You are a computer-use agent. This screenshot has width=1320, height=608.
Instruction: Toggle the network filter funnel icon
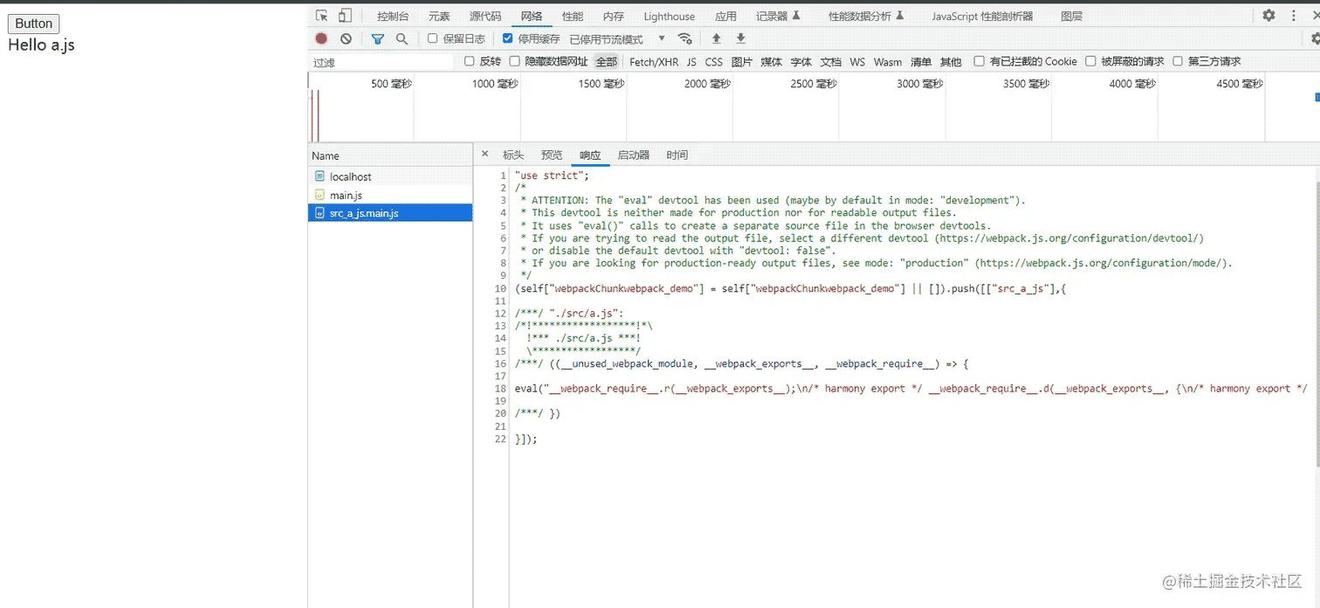377,39
